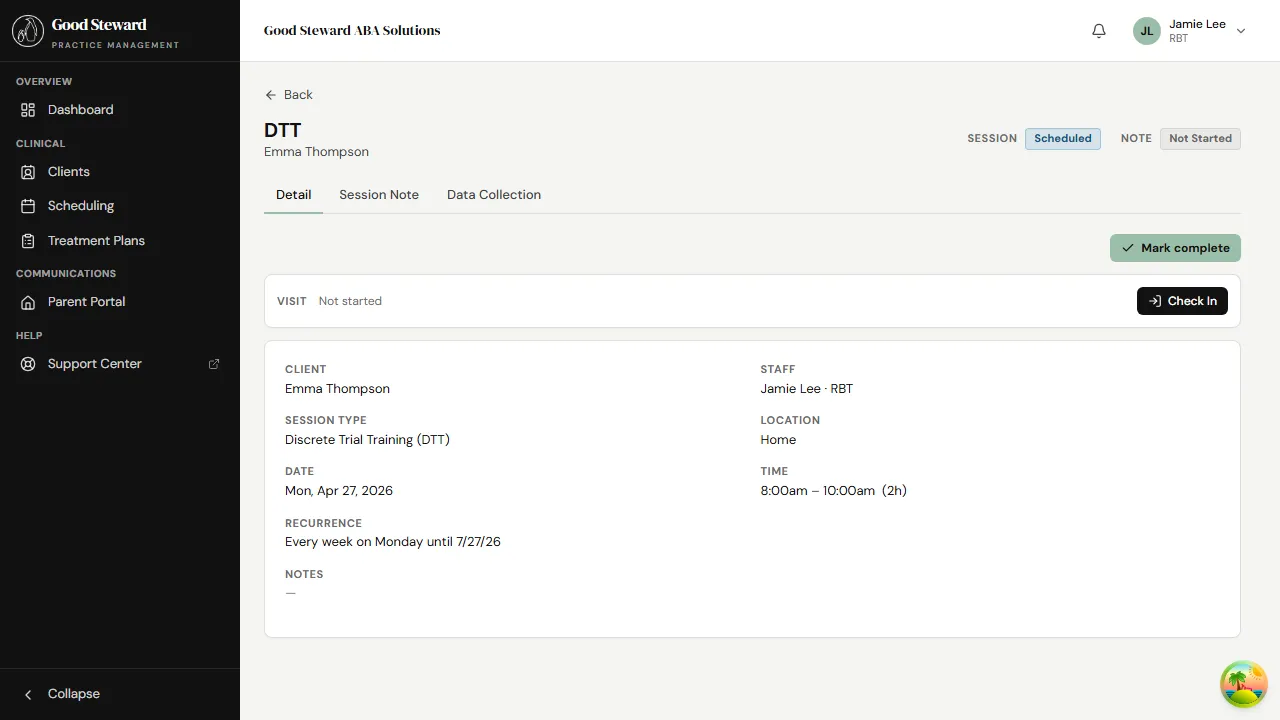Click the notification bell icon
This screenshot has width=1280, height=720.
[1098, 30]
